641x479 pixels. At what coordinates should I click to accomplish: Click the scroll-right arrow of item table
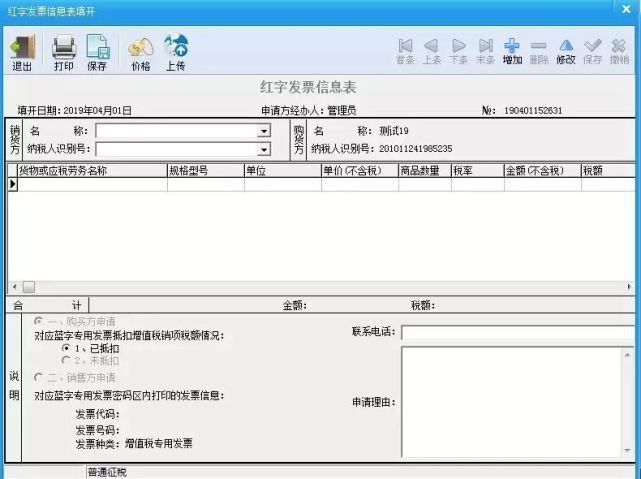pyautogui.click(x=629, y=287)
